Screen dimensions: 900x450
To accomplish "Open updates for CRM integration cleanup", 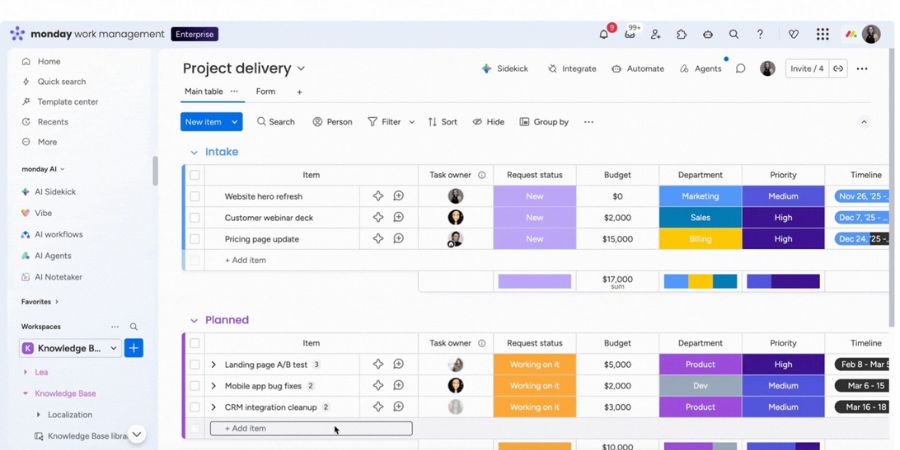I will (398, 407).
